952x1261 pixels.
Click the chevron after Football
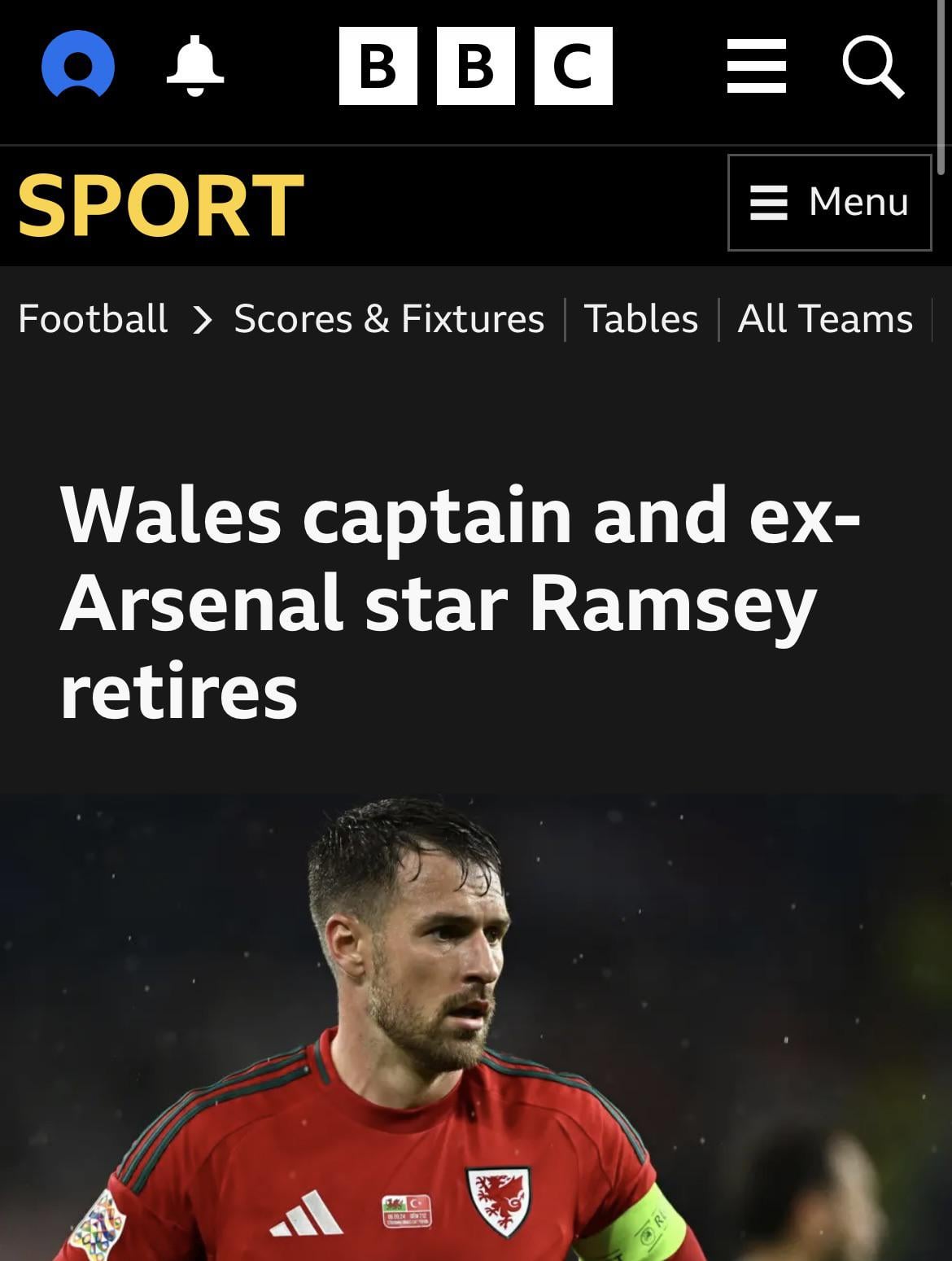point(202,319)
